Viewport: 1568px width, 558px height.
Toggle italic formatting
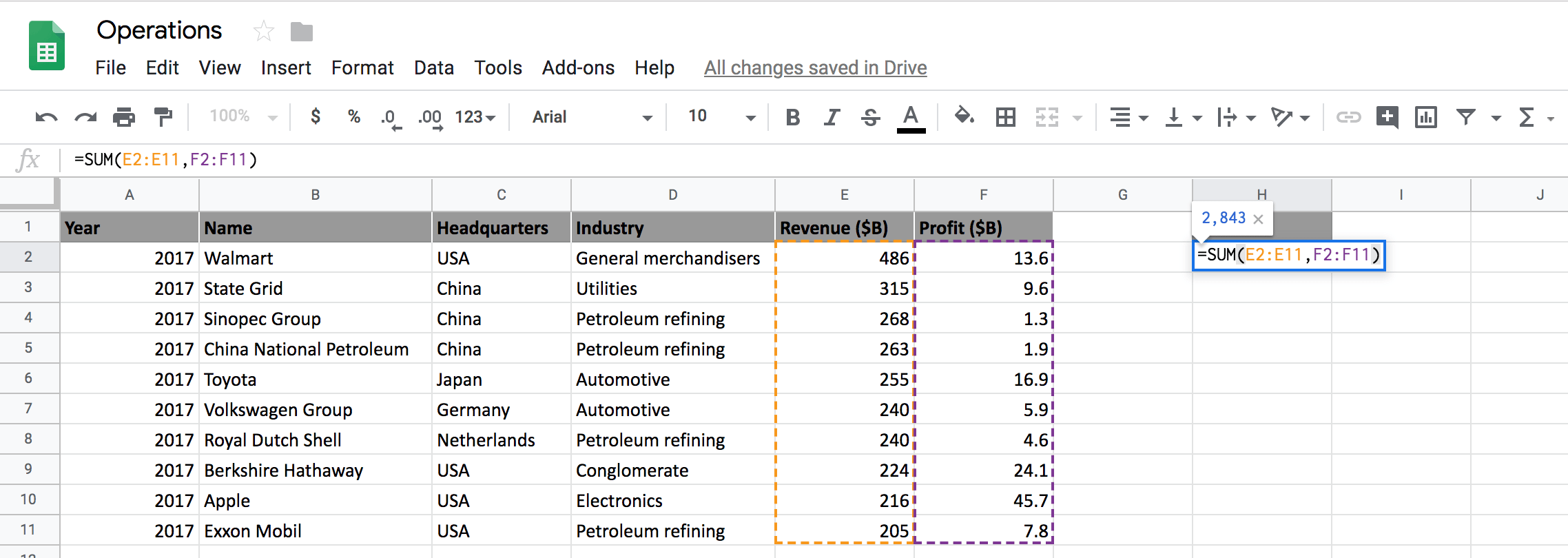[x=832, y=118]
